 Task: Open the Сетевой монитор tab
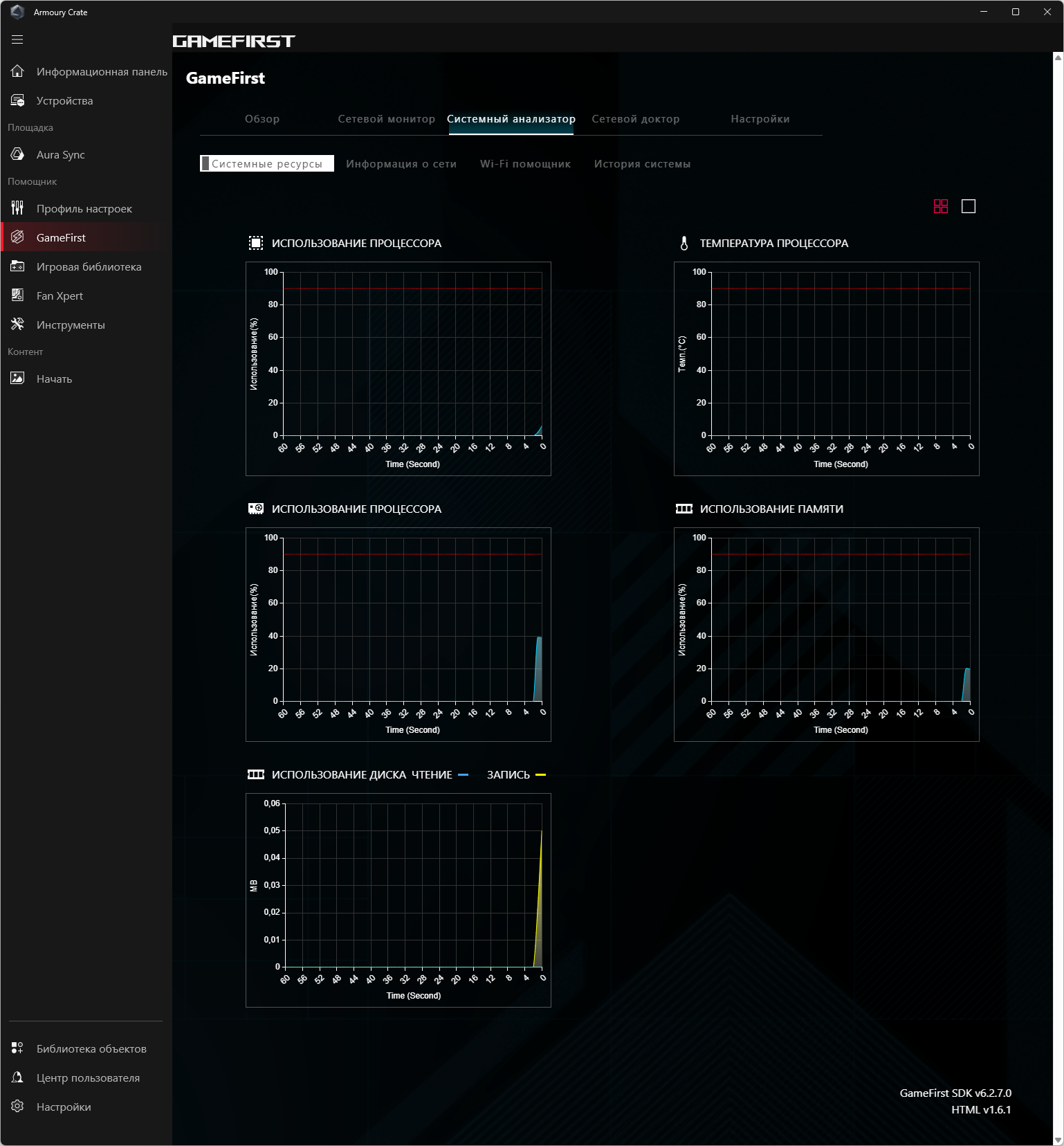pyautogui.click(x=387, y=119)
